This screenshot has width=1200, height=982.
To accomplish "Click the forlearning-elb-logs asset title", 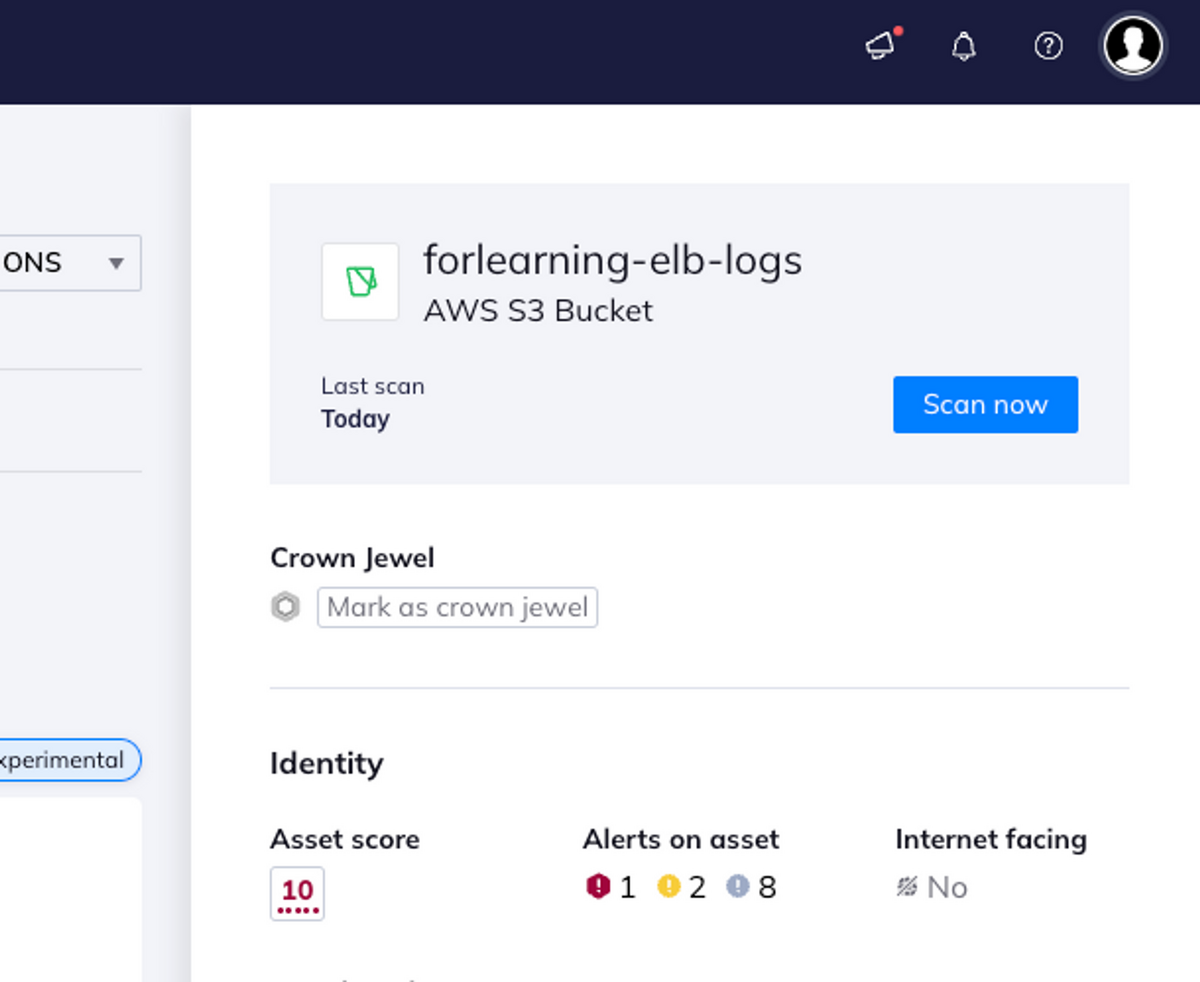I will tap(612, 260).
